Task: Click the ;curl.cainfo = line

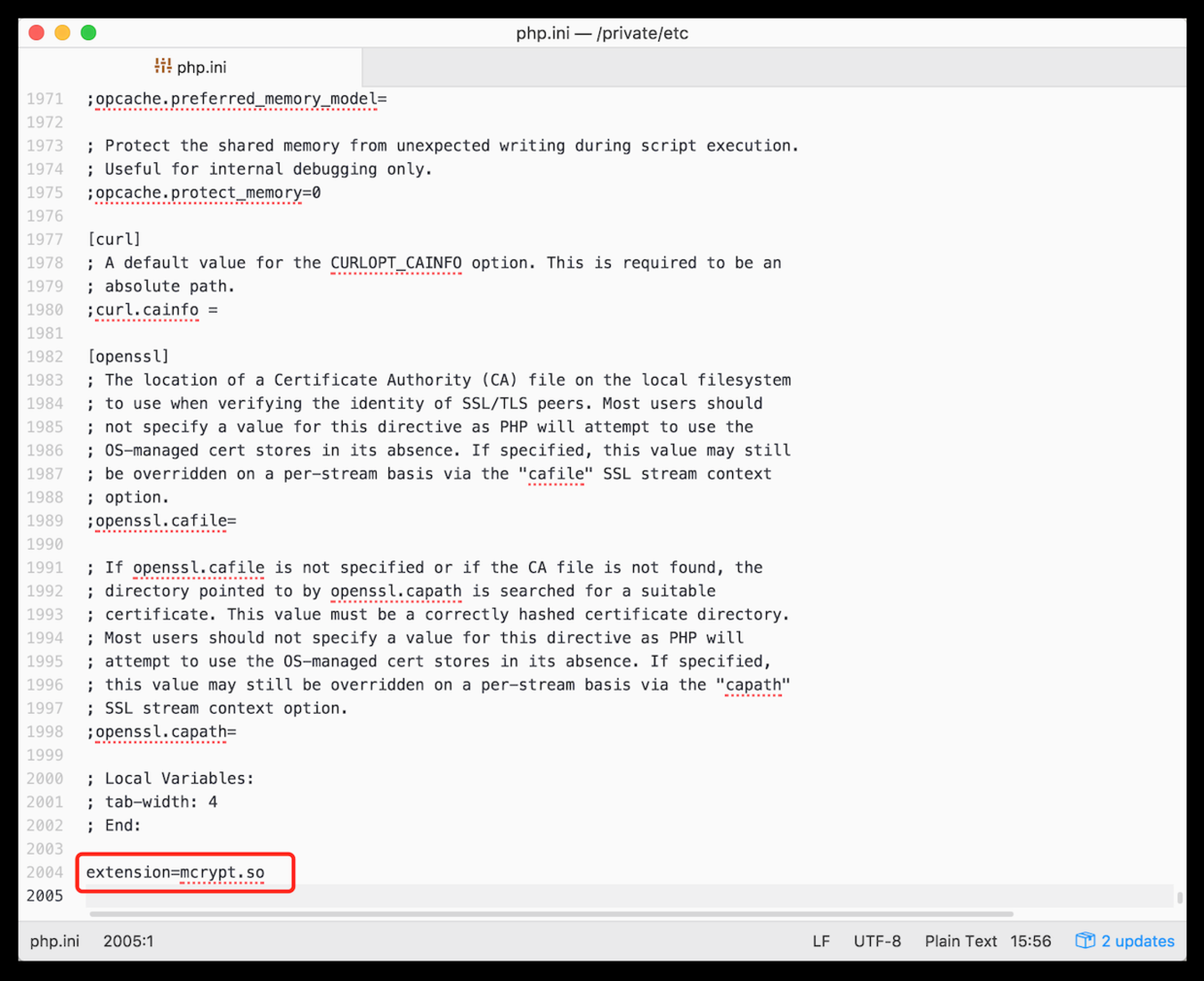Action: click(152, 310)
